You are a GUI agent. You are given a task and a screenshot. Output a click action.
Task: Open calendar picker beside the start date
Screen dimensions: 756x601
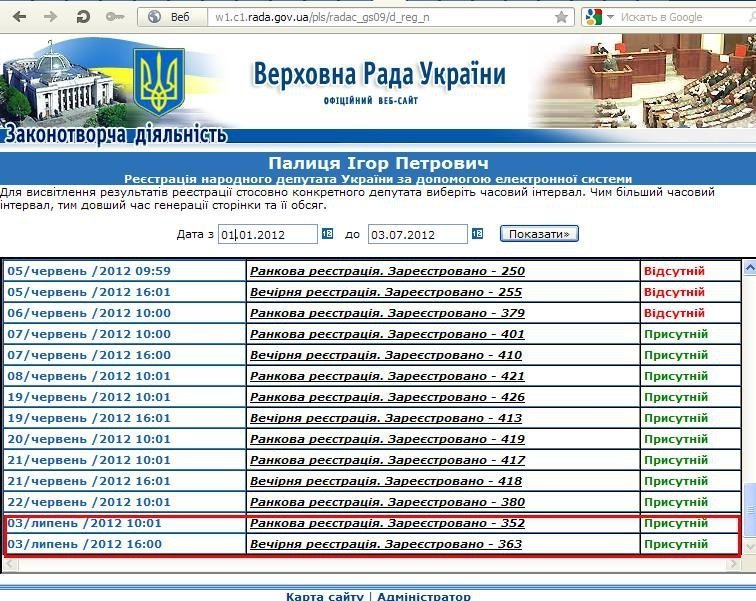(327, 234)
